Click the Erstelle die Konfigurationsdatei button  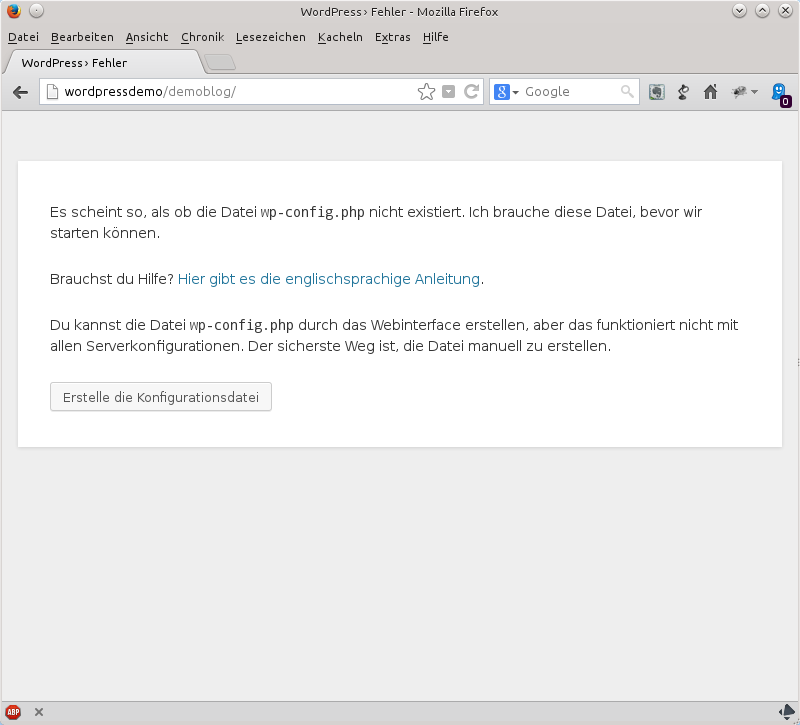tap(161, 397)
